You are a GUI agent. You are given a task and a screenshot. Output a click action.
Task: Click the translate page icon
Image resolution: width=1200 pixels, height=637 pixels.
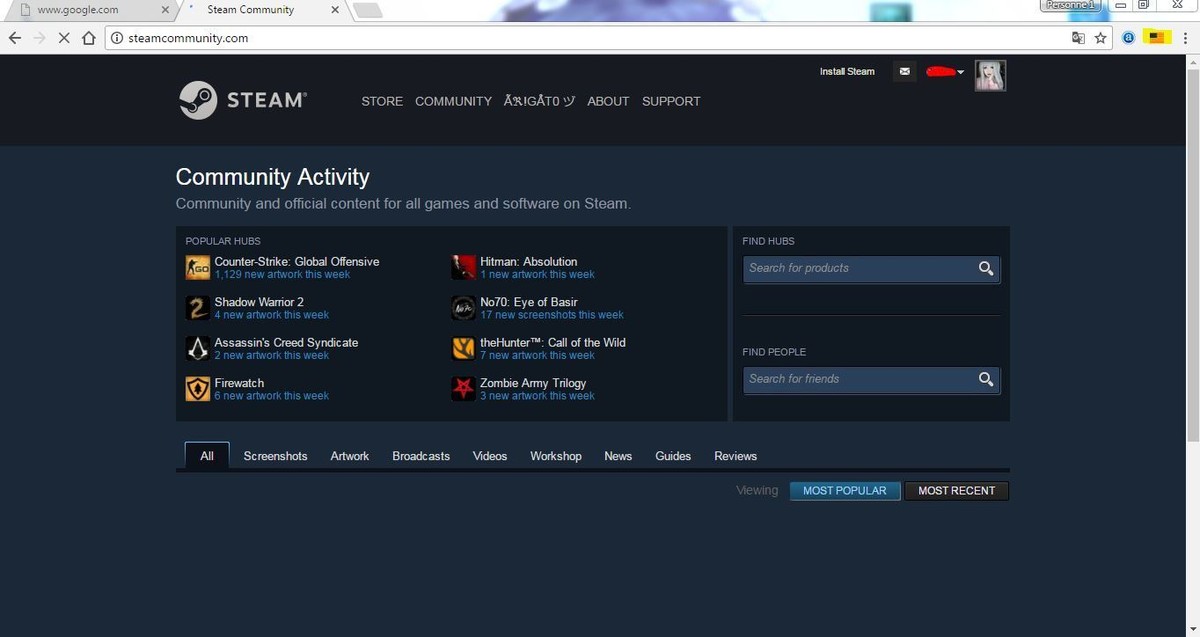[x=1078, y=38]
